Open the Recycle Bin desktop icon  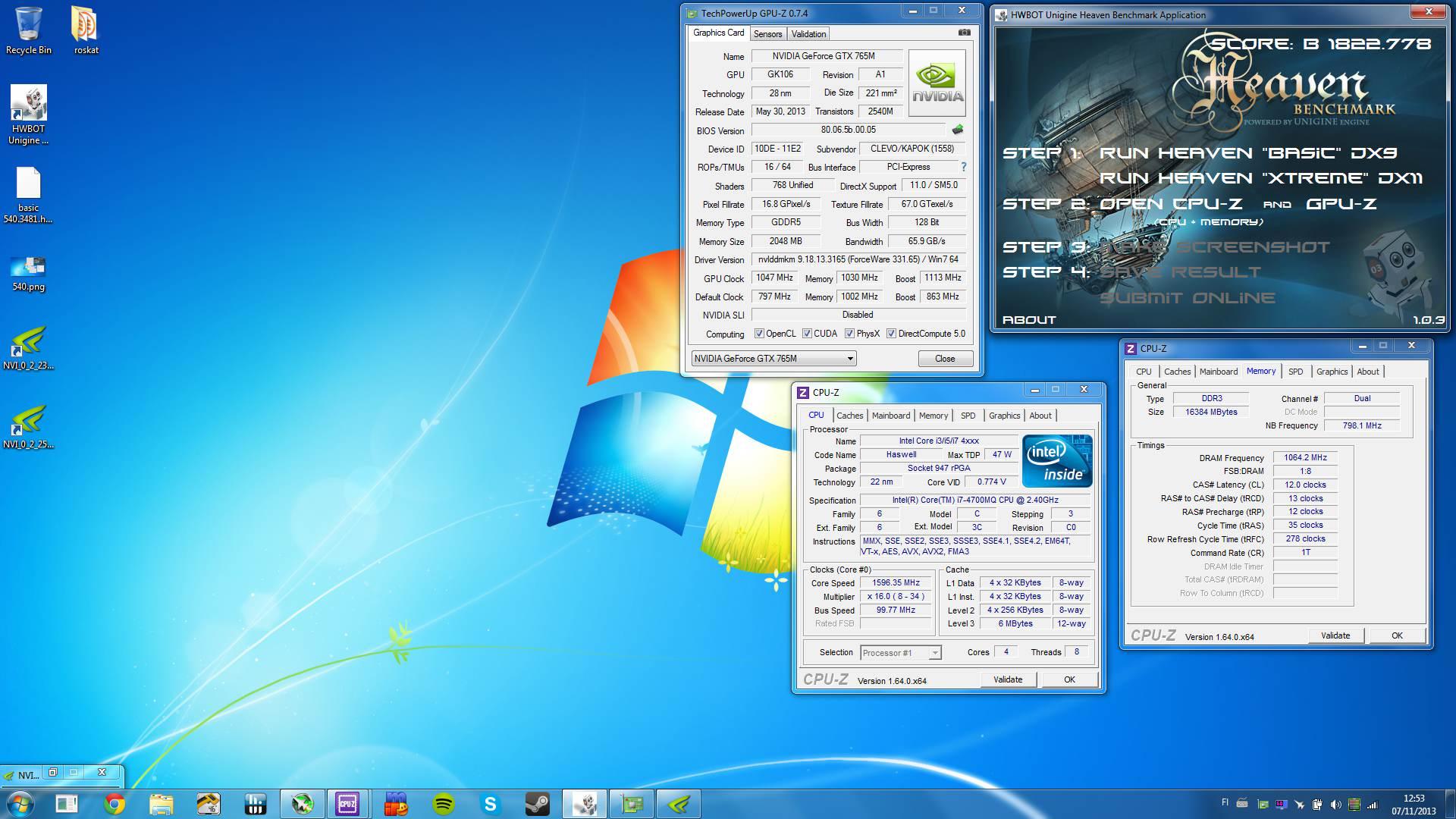(x=29, y=31)
